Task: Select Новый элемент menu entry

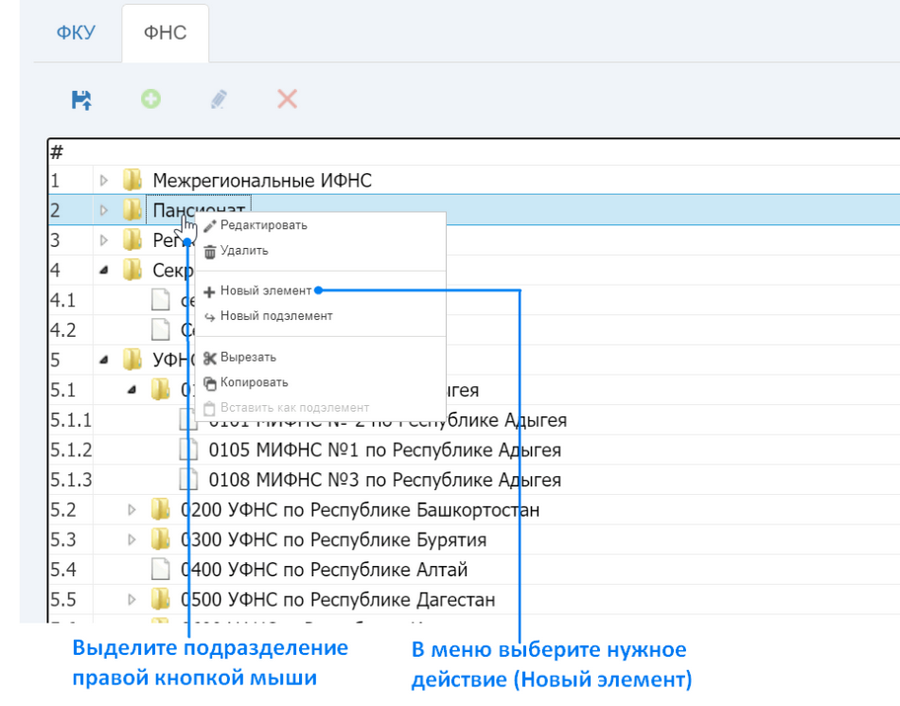Action: (266, 291)
